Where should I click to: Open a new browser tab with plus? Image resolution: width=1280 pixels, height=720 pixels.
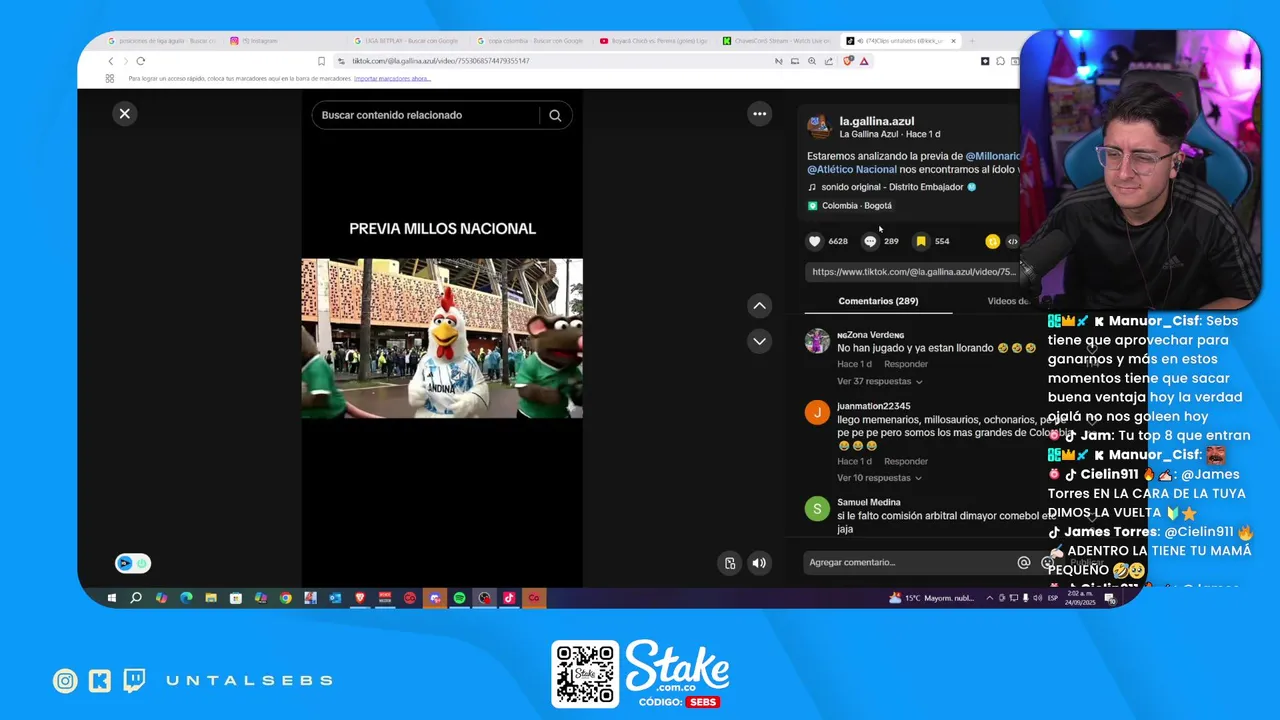click(972, 41)
